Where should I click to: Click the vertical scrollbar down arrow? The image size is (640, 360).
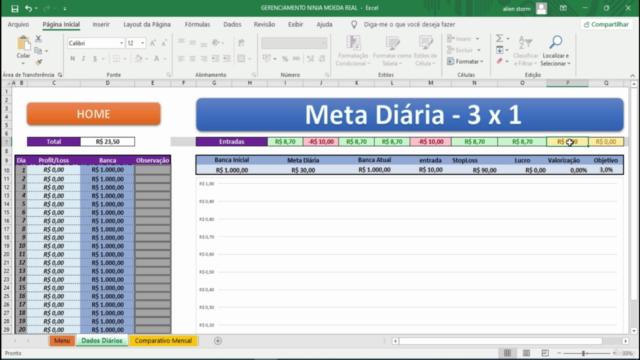coord(633,331)
